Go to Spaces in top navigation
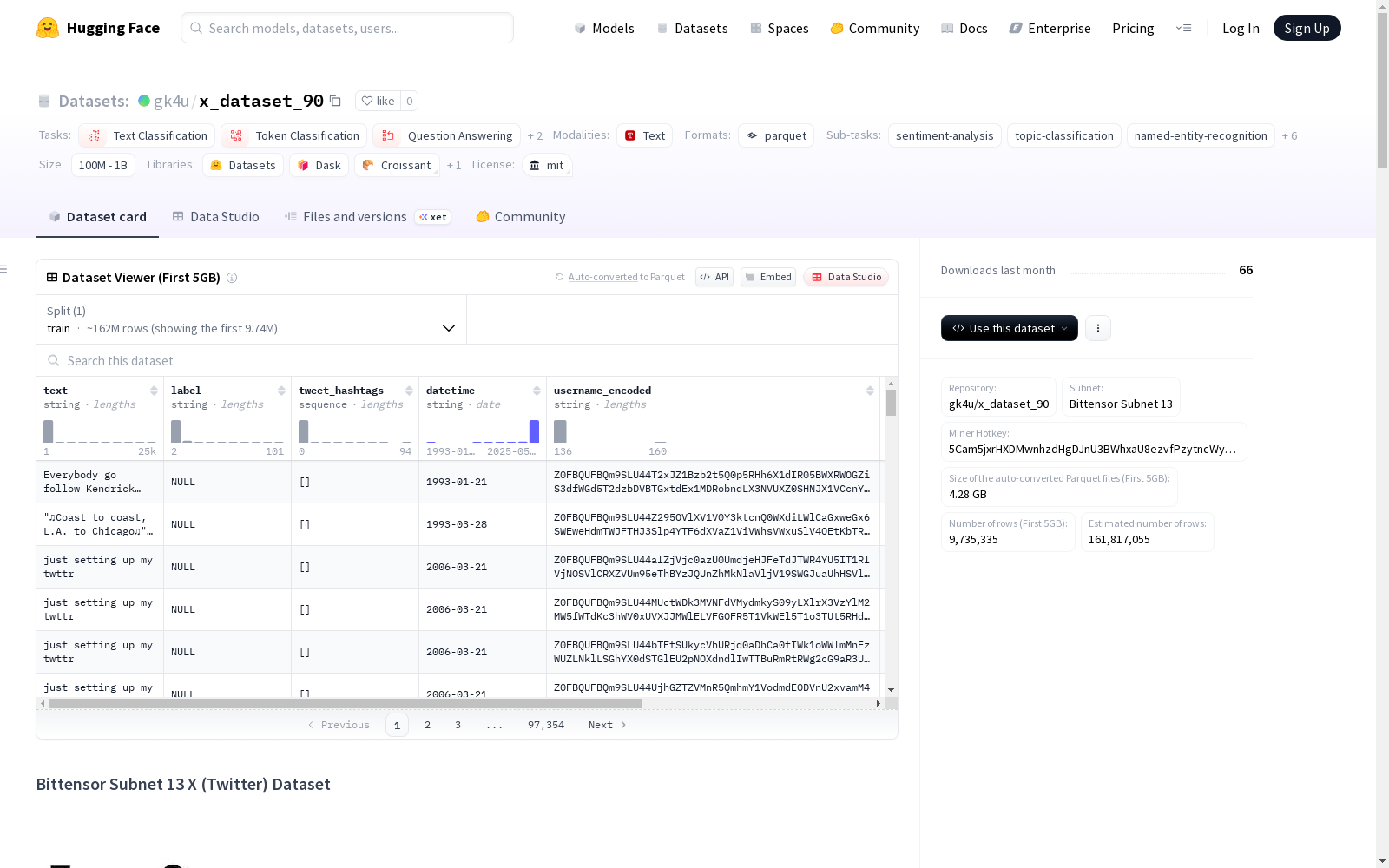Screen dimensions: 1389x868 point(779,29)
